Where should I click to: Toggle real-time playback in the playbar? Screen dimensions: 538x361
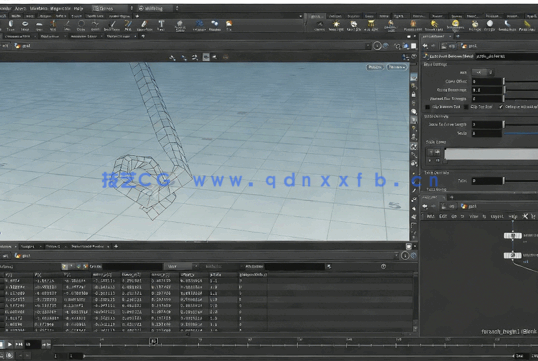coord(9,356)
